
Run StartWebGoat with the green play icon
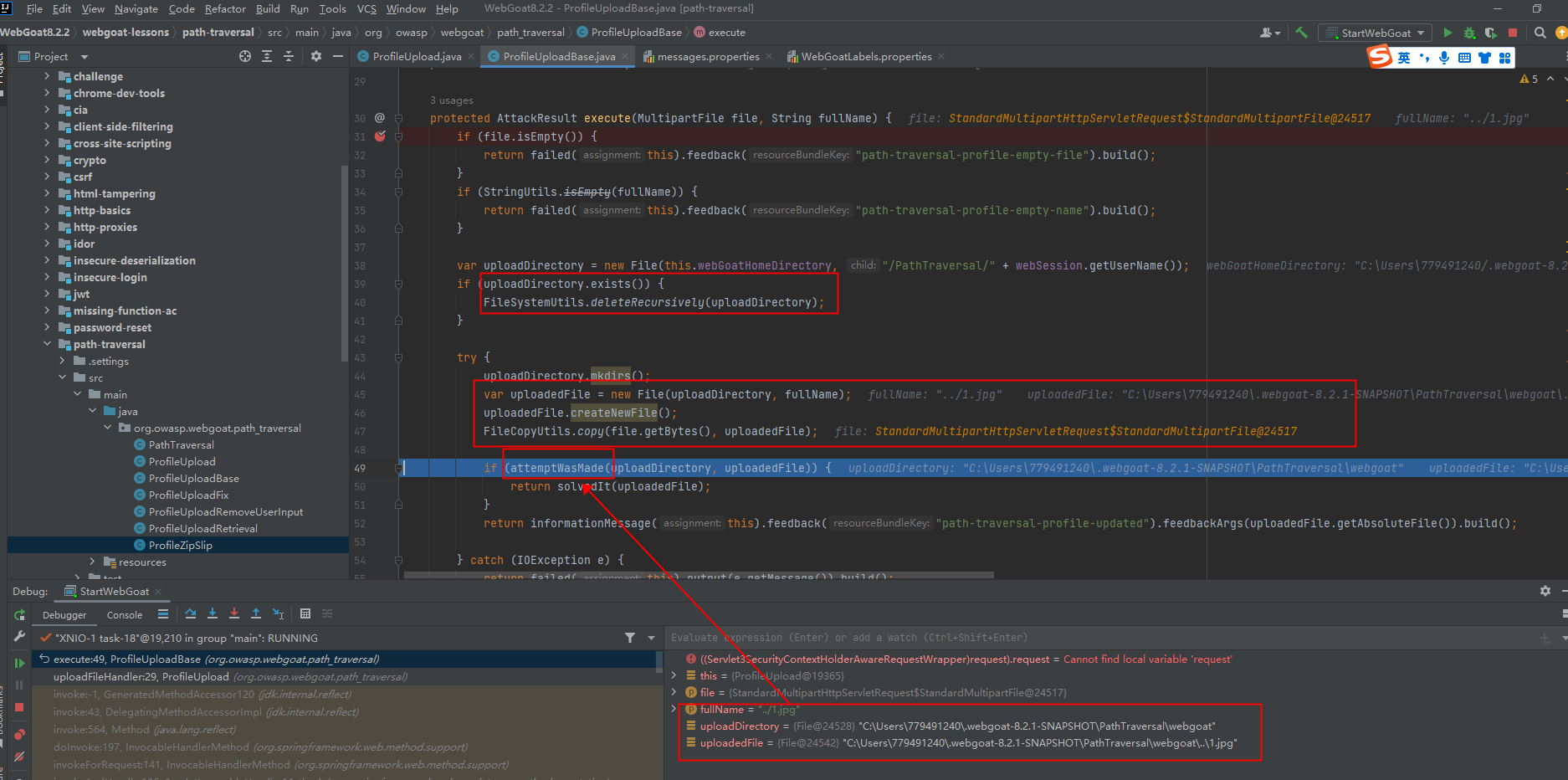[1448, 33]
